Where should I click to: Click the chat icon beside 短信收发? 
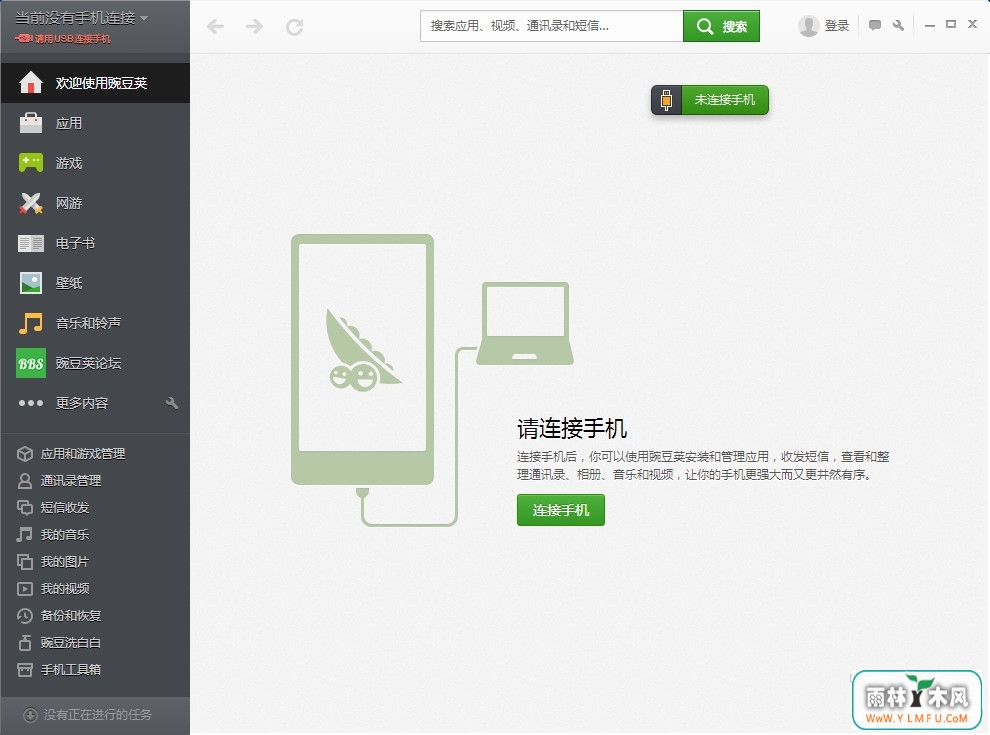coord(25,508)
